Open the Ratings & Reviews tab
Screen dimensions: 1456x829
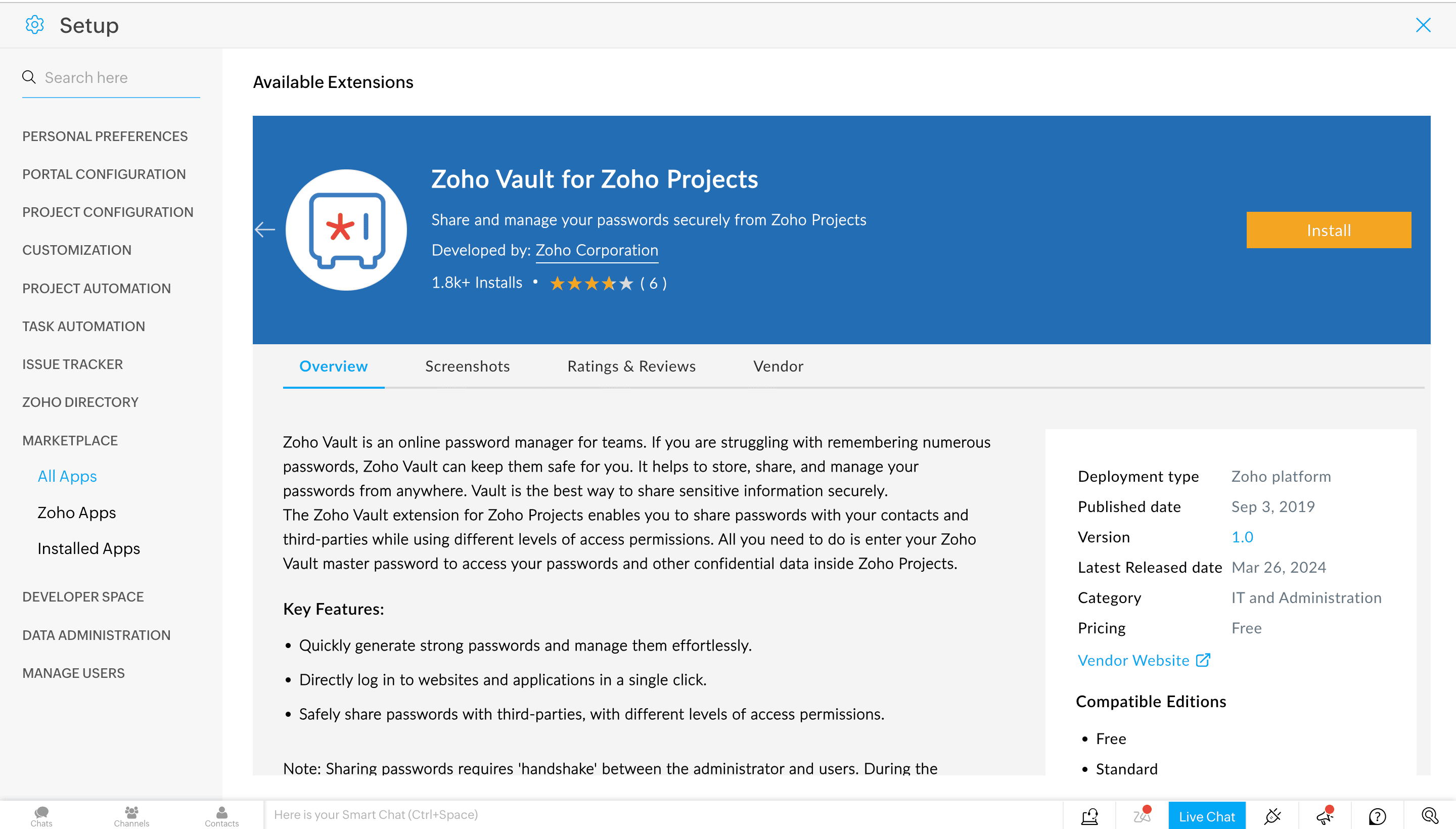pos(631,366)
